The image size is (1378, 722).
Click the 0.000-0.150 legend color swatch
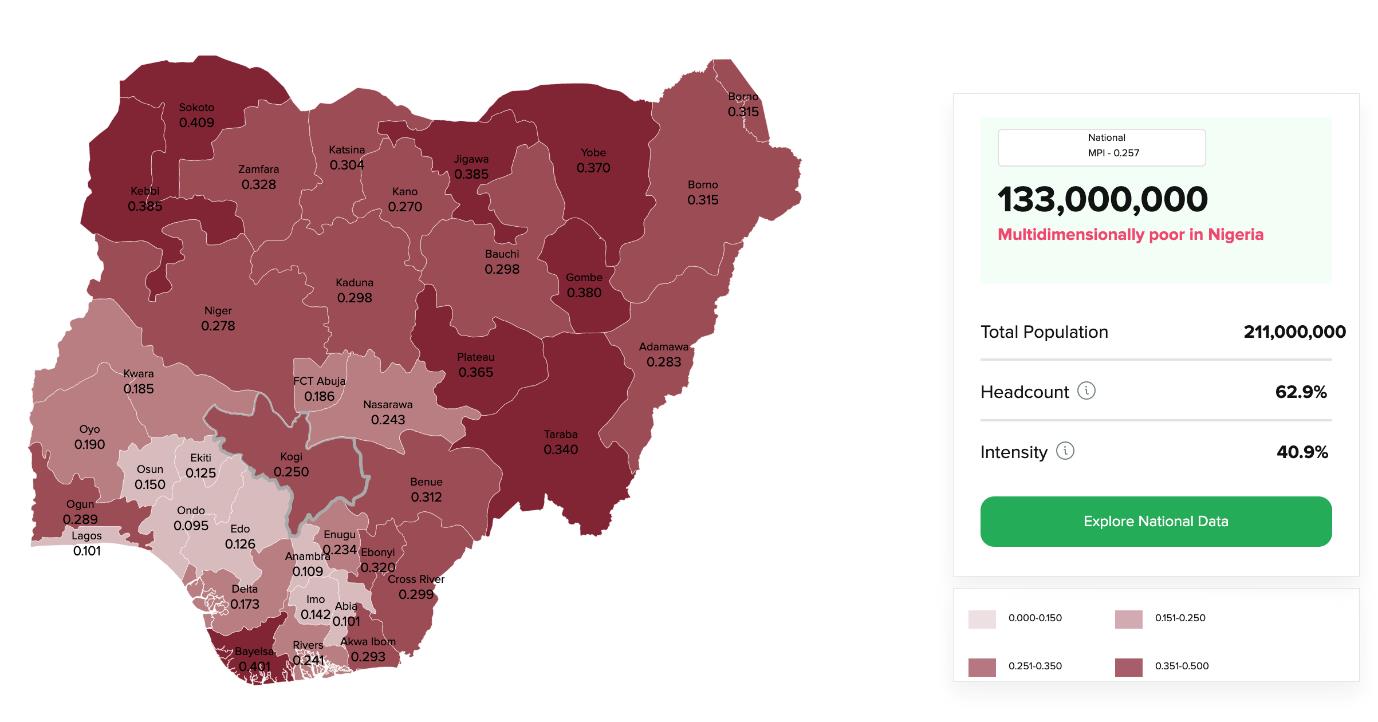982,618
